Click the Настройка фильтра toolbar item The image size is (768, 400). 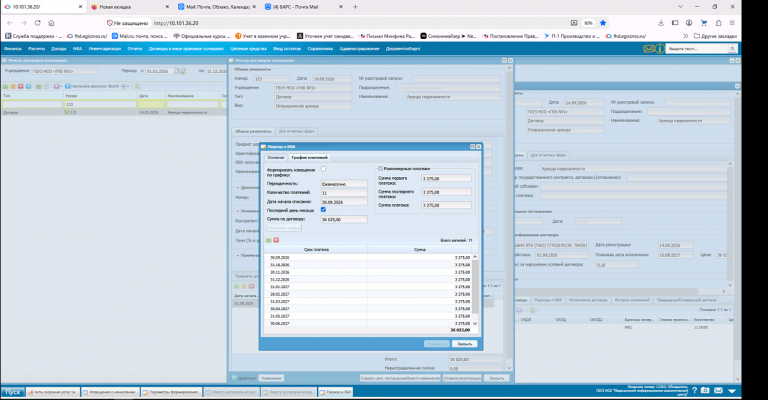[x=92, y=86]
